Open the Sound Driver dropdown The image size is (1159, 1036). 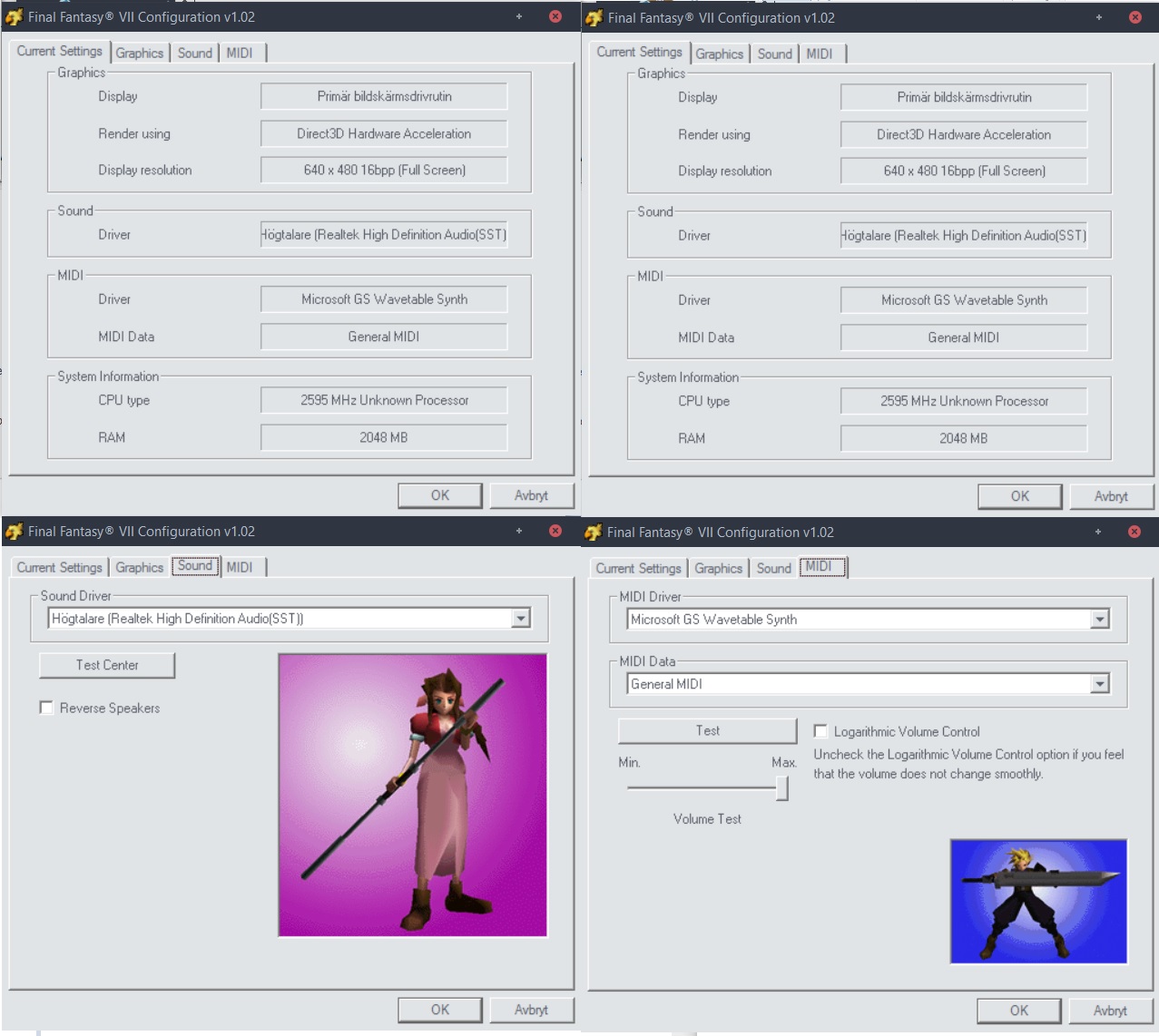(x=521, y=619)
